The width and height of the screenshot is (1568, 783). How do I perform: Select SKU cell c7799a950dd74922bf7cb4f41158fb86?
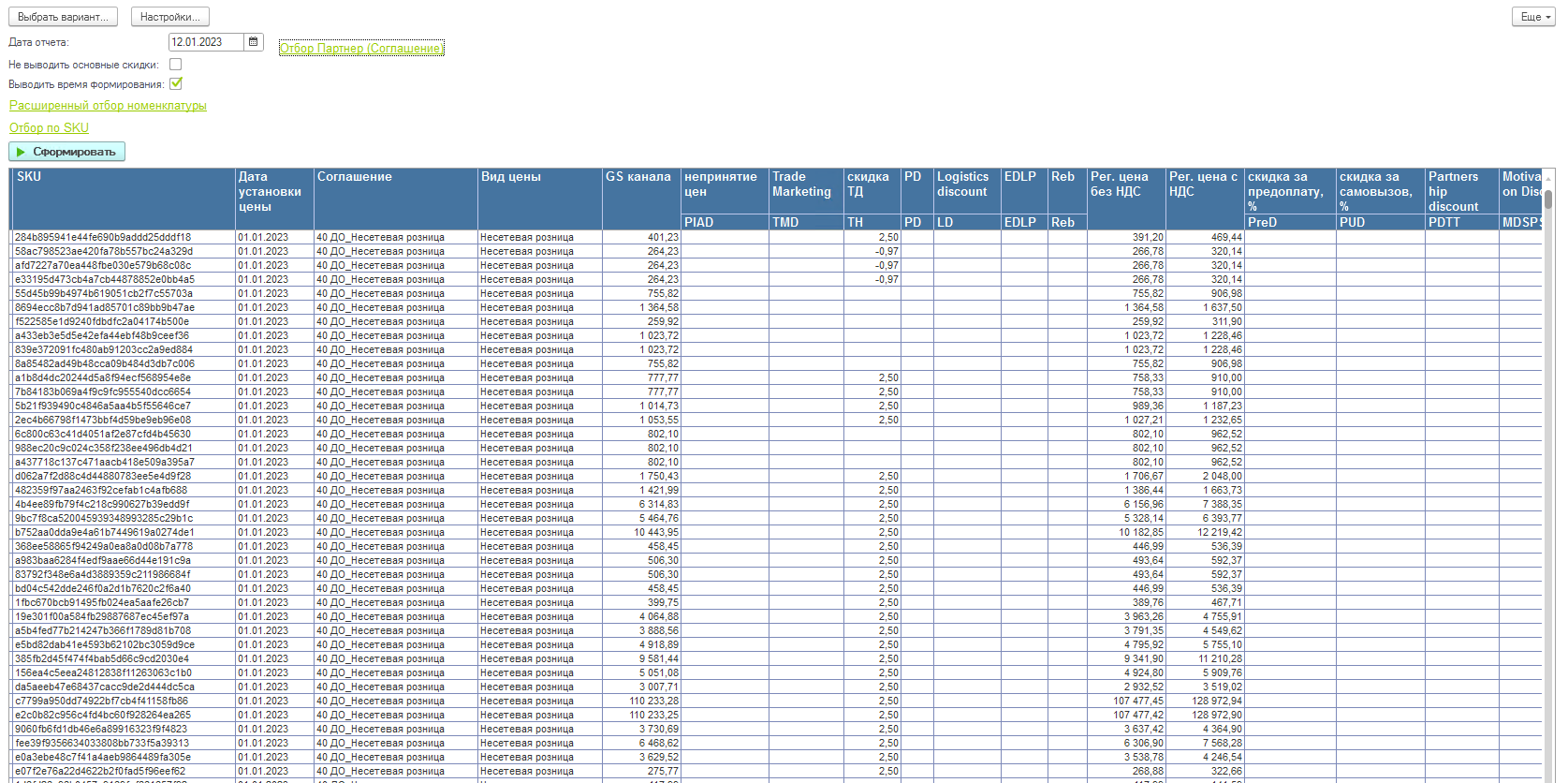pyautogui.click(x=123, y=701)
